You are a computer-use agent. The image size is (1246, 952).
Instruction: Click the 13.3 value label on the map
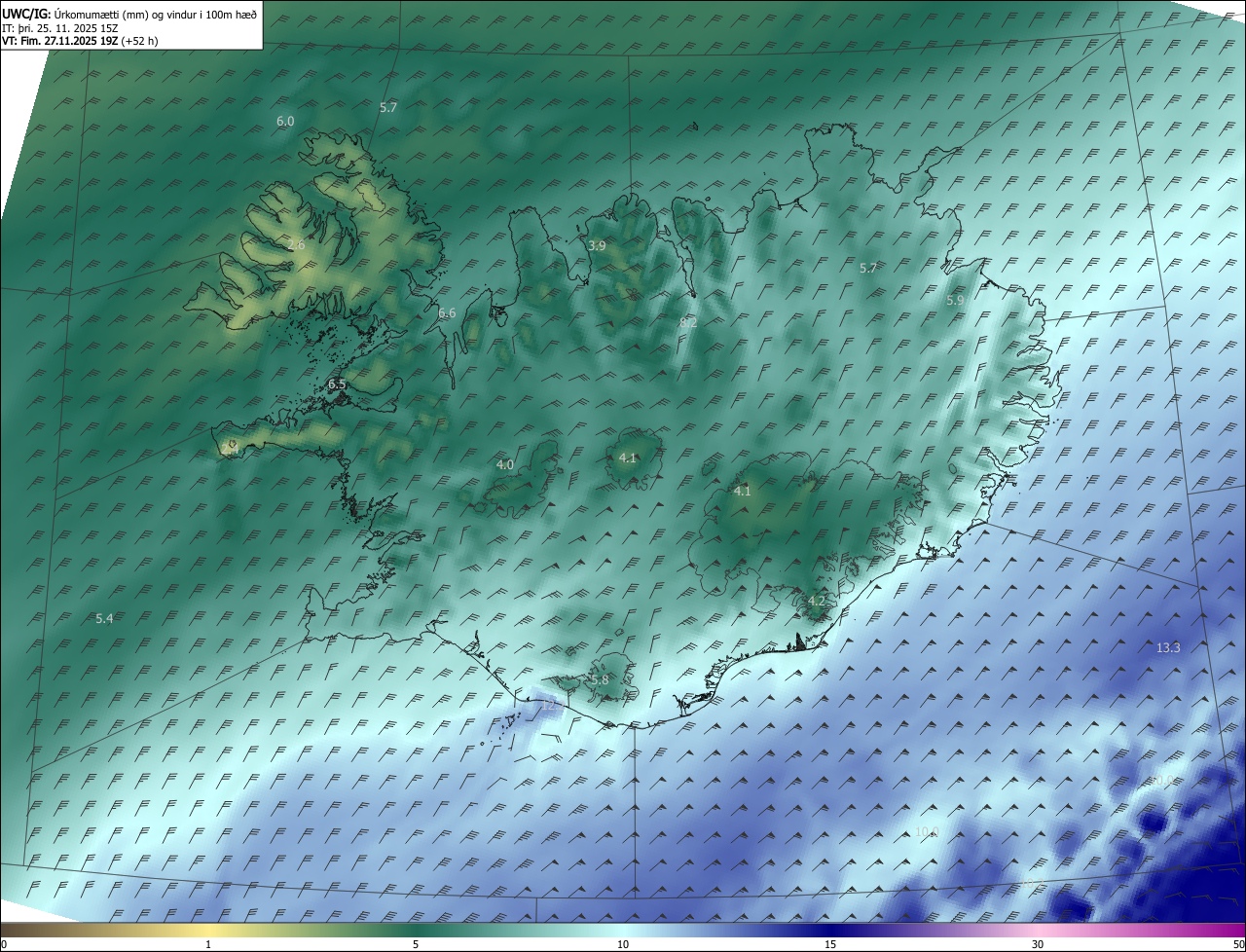tap(1168, 648)
